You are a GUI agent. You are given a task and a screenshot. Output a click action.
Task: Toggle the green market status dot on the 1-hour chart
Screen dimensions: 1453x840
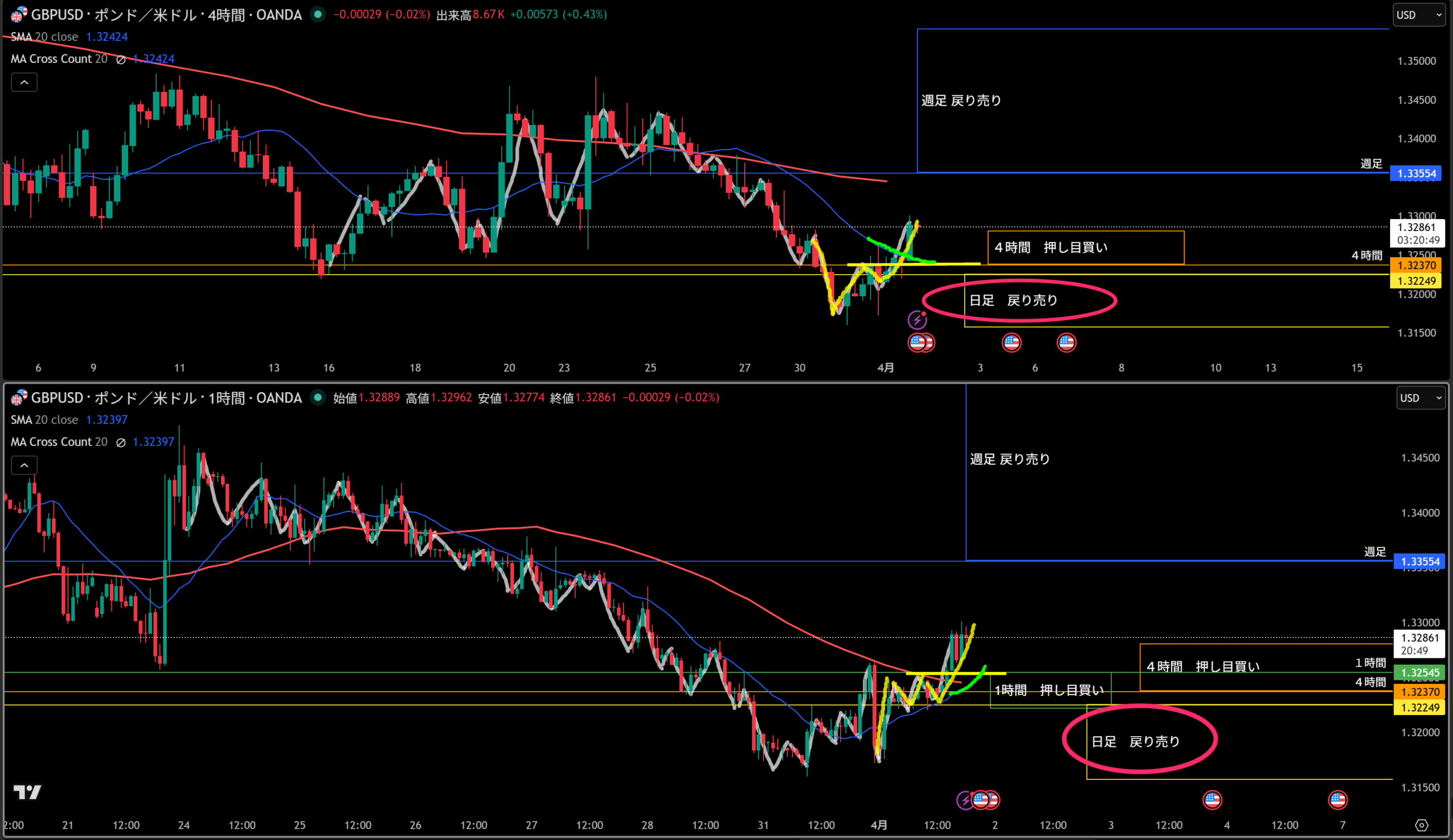(317, 397)
